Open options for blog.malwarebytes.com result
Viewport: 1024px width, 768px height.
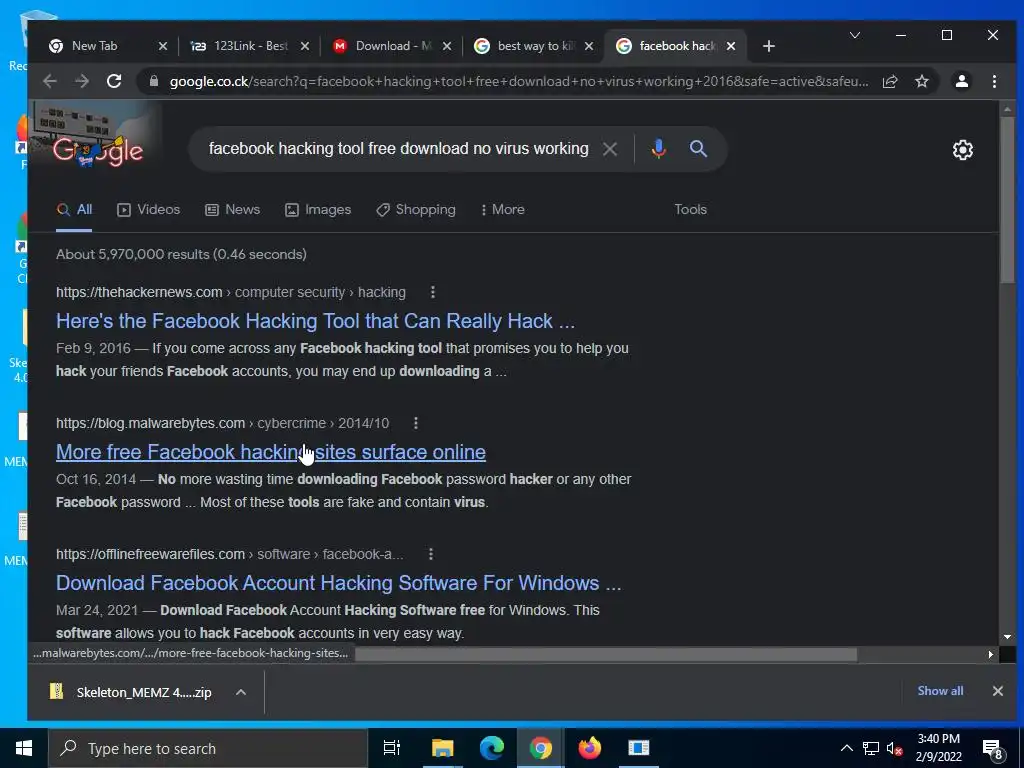(x=415, y=423)
